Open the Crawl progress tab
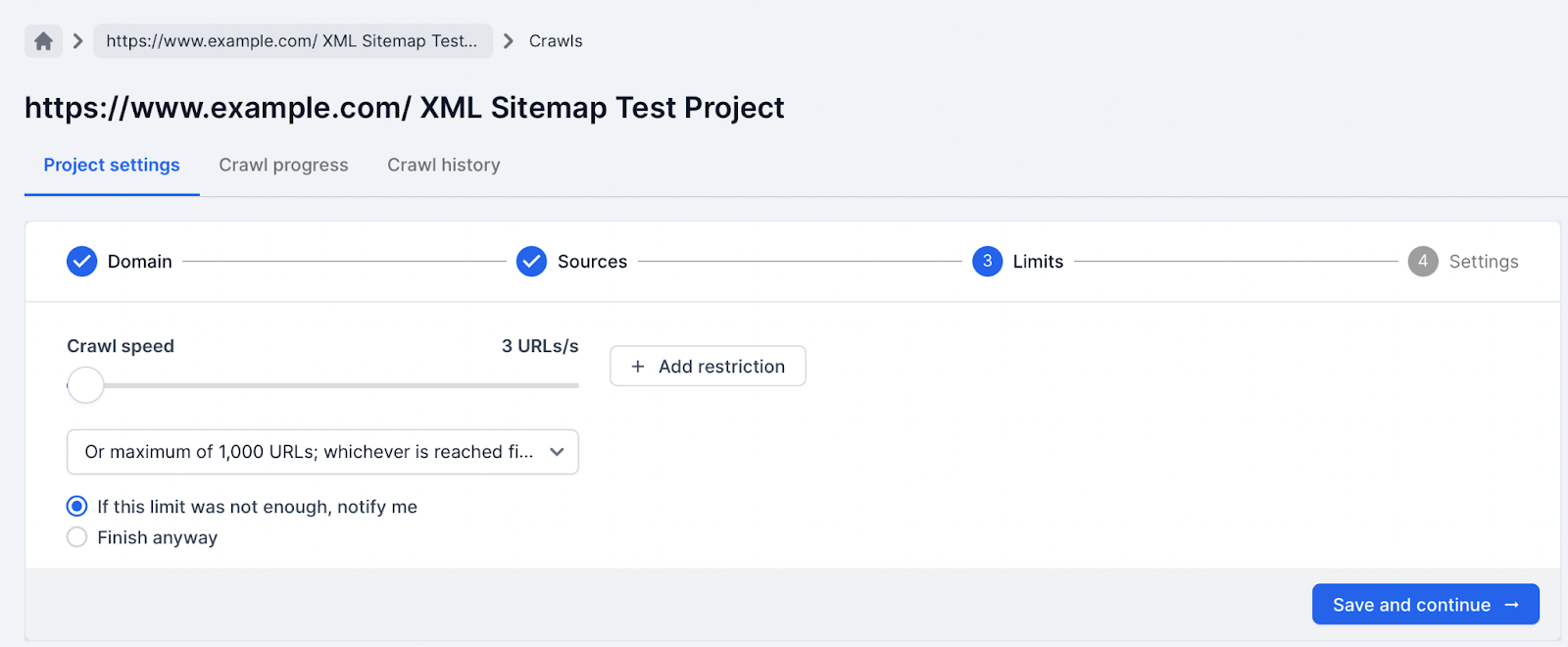This screenshot has width=1568, height=647. pyautogui.click(x=283, y=165)
